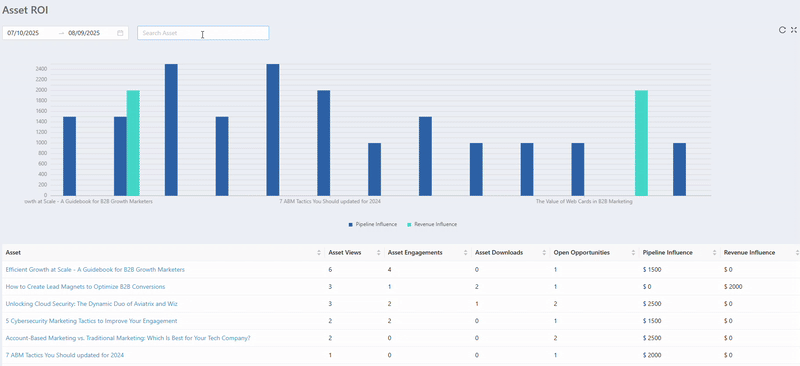Sort by the Asset Engagements column arrows

coord(466,253)
